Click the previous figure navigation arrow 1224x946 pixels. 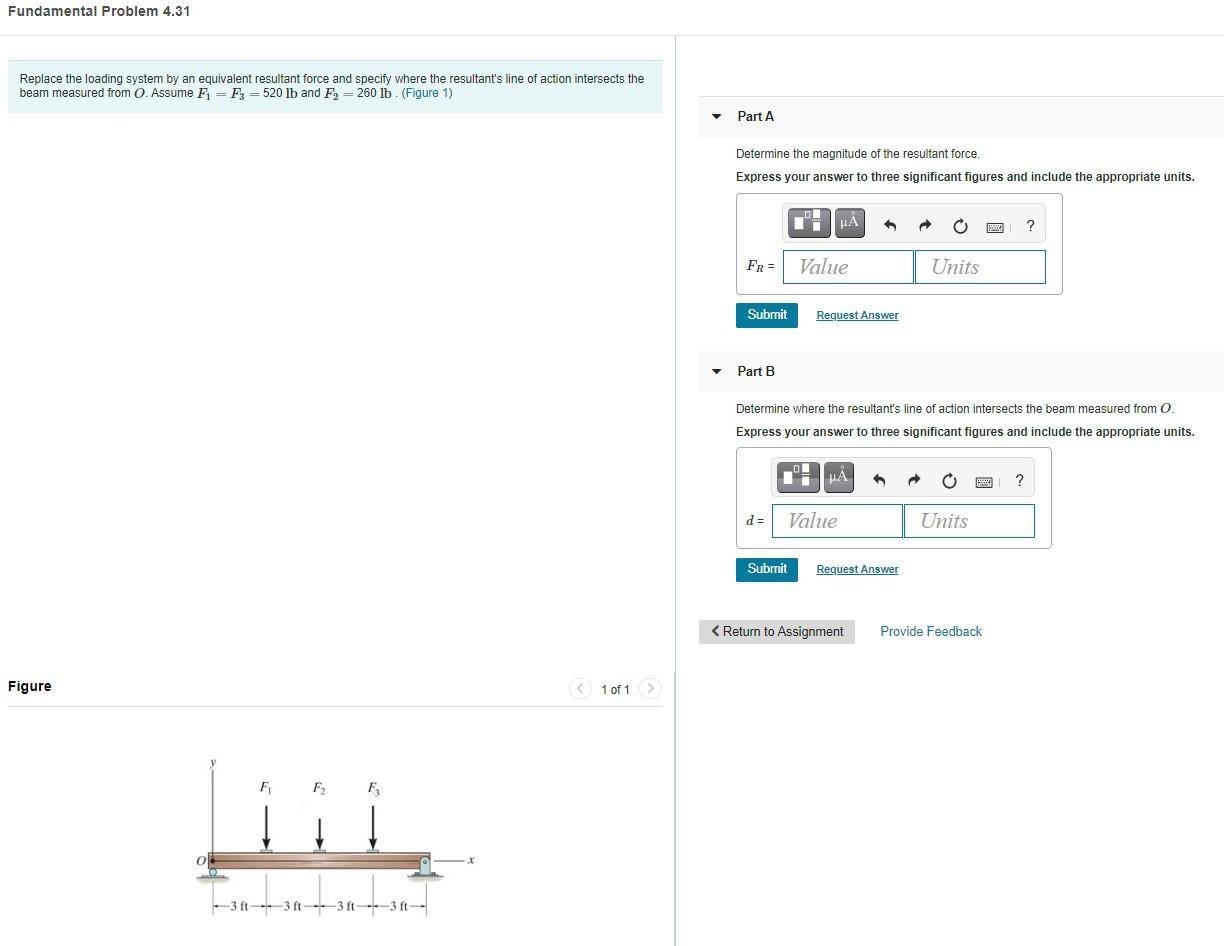coord(581,689)
